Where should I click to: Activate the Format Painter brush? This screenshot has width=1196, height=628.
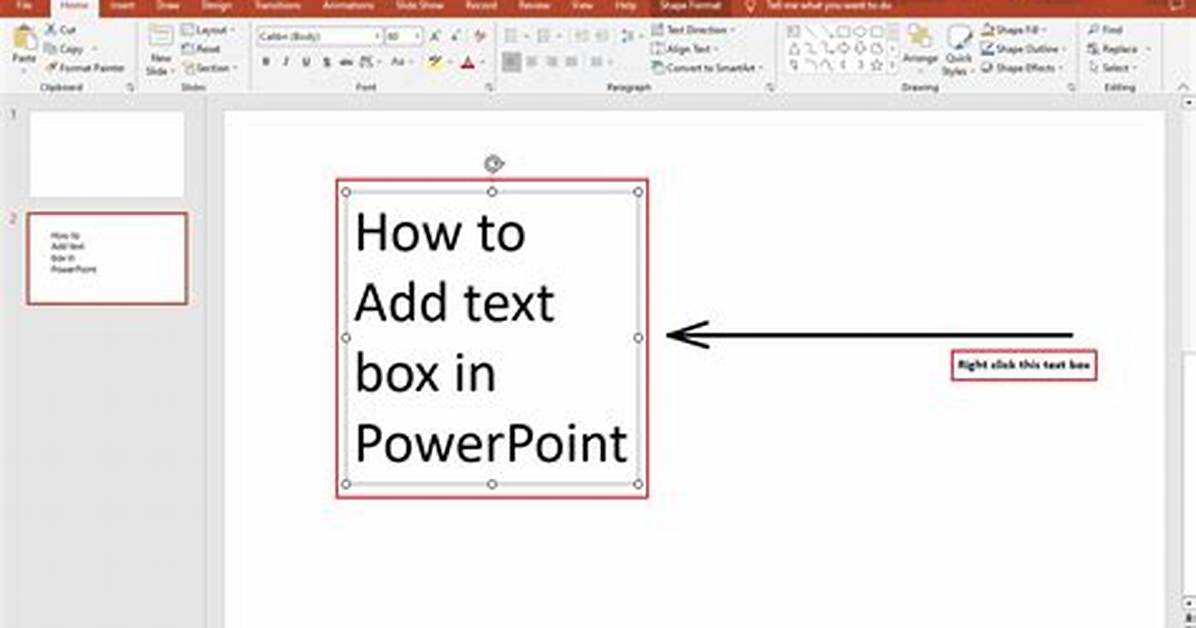pyautogui.click(x=84, y=68)
